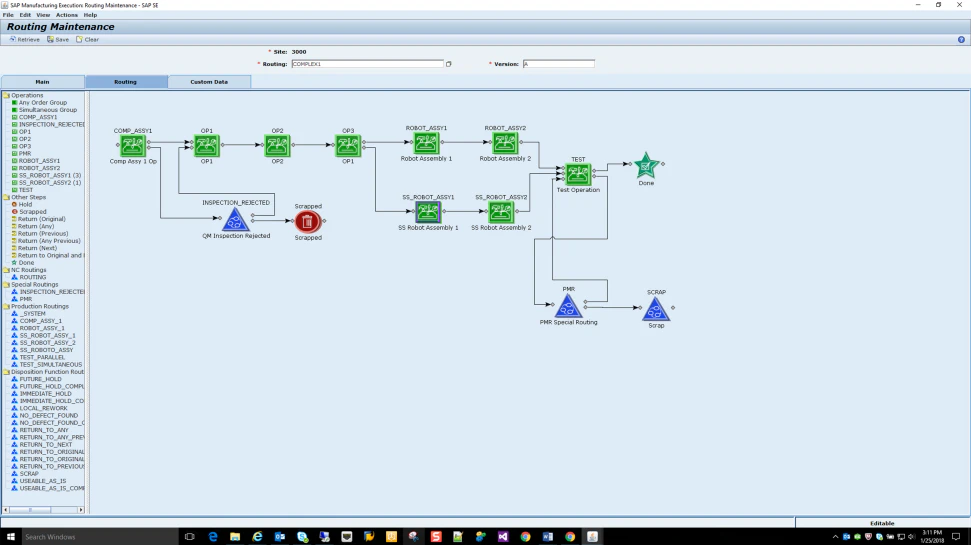
Task: Select Return (Next) tree item
Action: coord(37,248)
